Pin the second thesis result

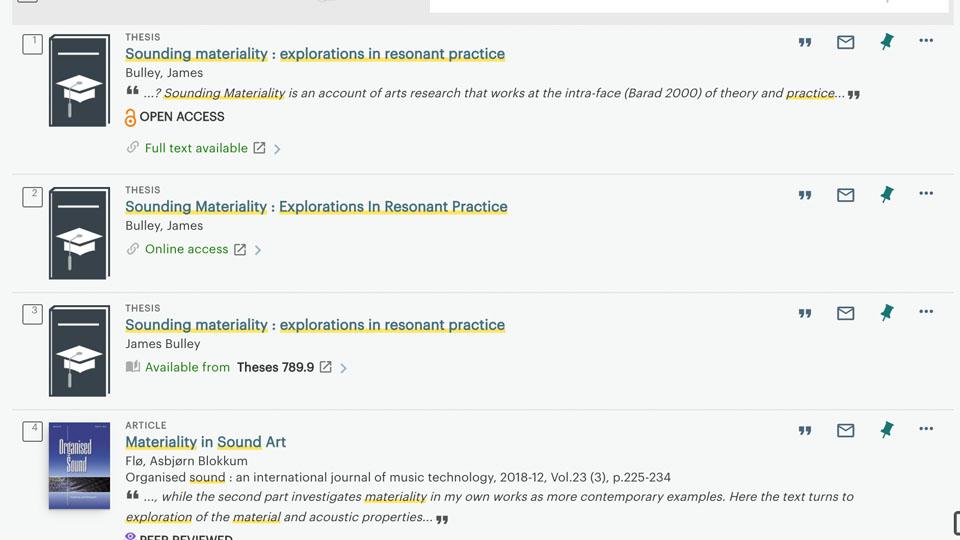[x=886, y=195]
